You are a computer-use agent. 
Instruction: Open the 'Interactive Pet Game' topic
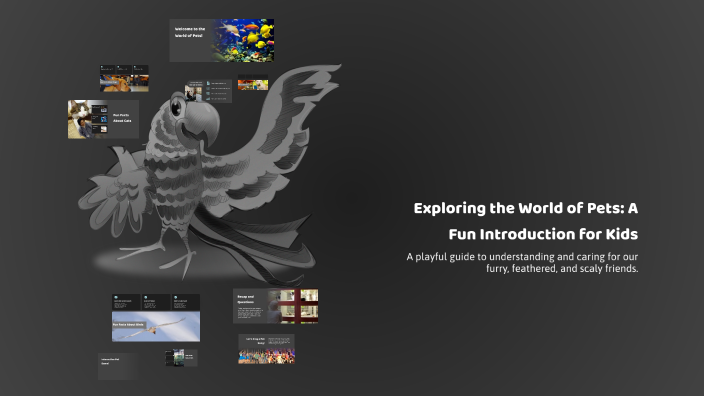[x=118, y=366]
